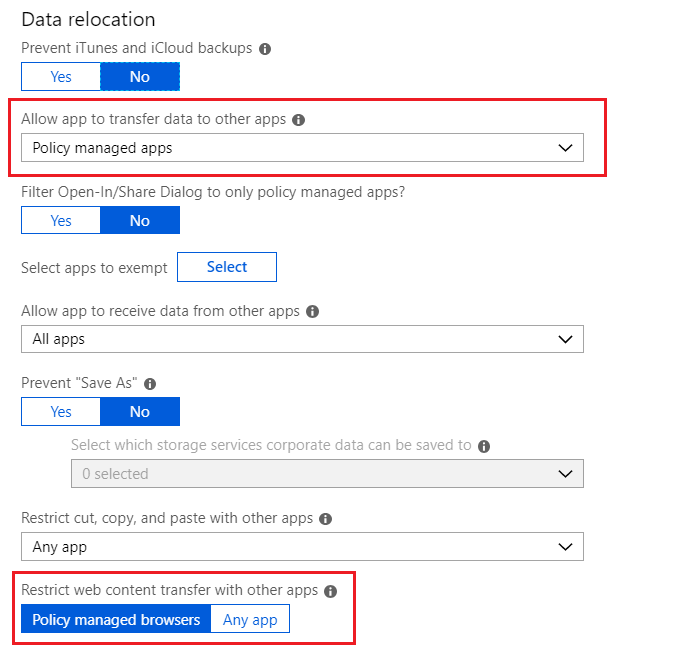Select Policy managed browsers option

116,619
